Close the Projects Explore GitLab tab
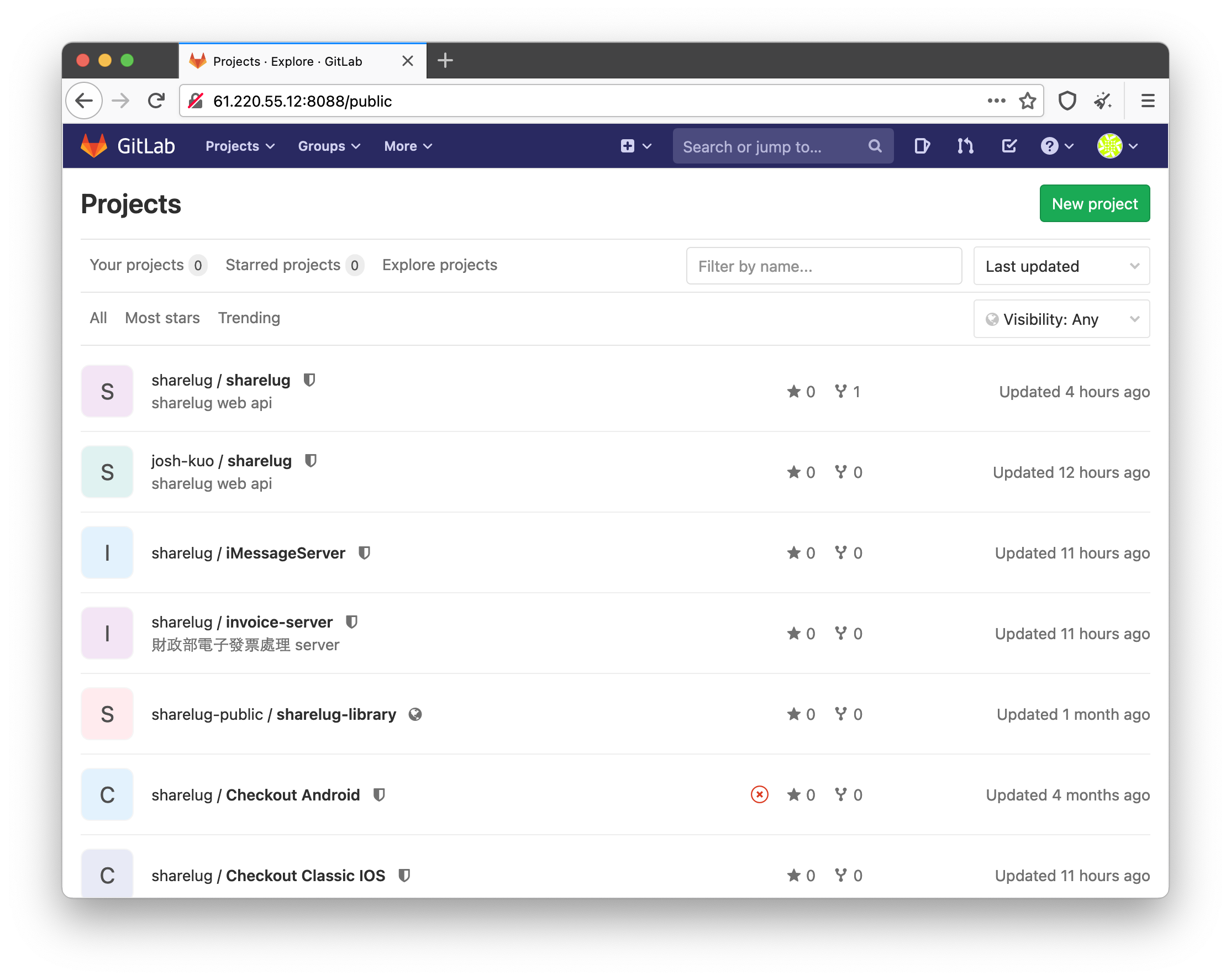The width and height of the screenshot is (1231, 980). pyautogui.click(x=407, y=61)
